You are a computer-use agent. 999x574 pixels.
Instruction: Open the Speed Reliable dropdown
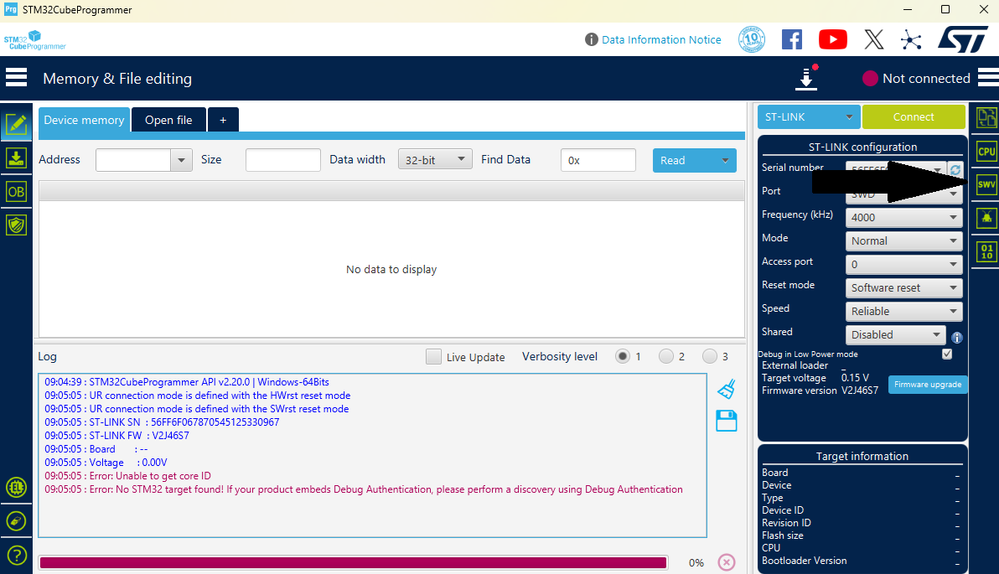click(903, 311)
